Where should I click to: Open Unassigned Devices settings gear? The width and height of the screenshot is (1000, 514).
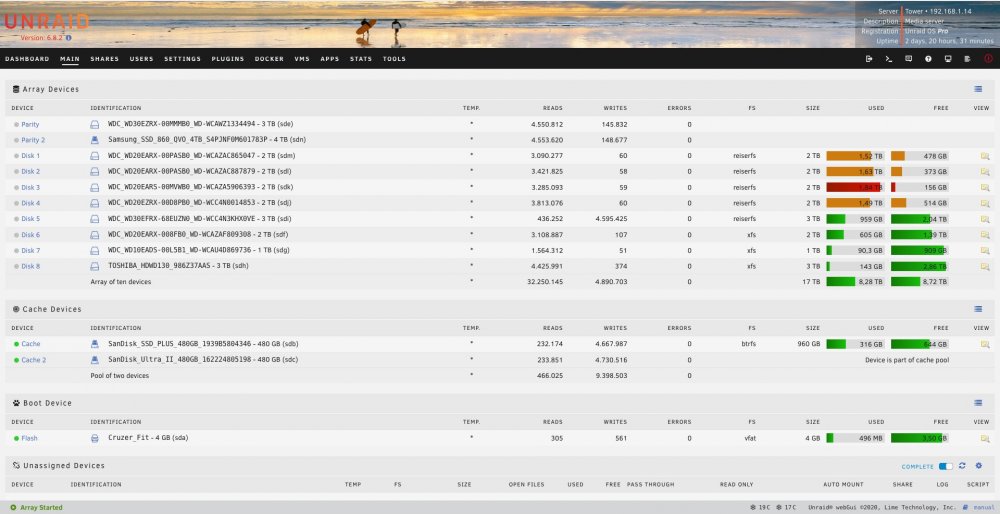[x=978, y=466]
